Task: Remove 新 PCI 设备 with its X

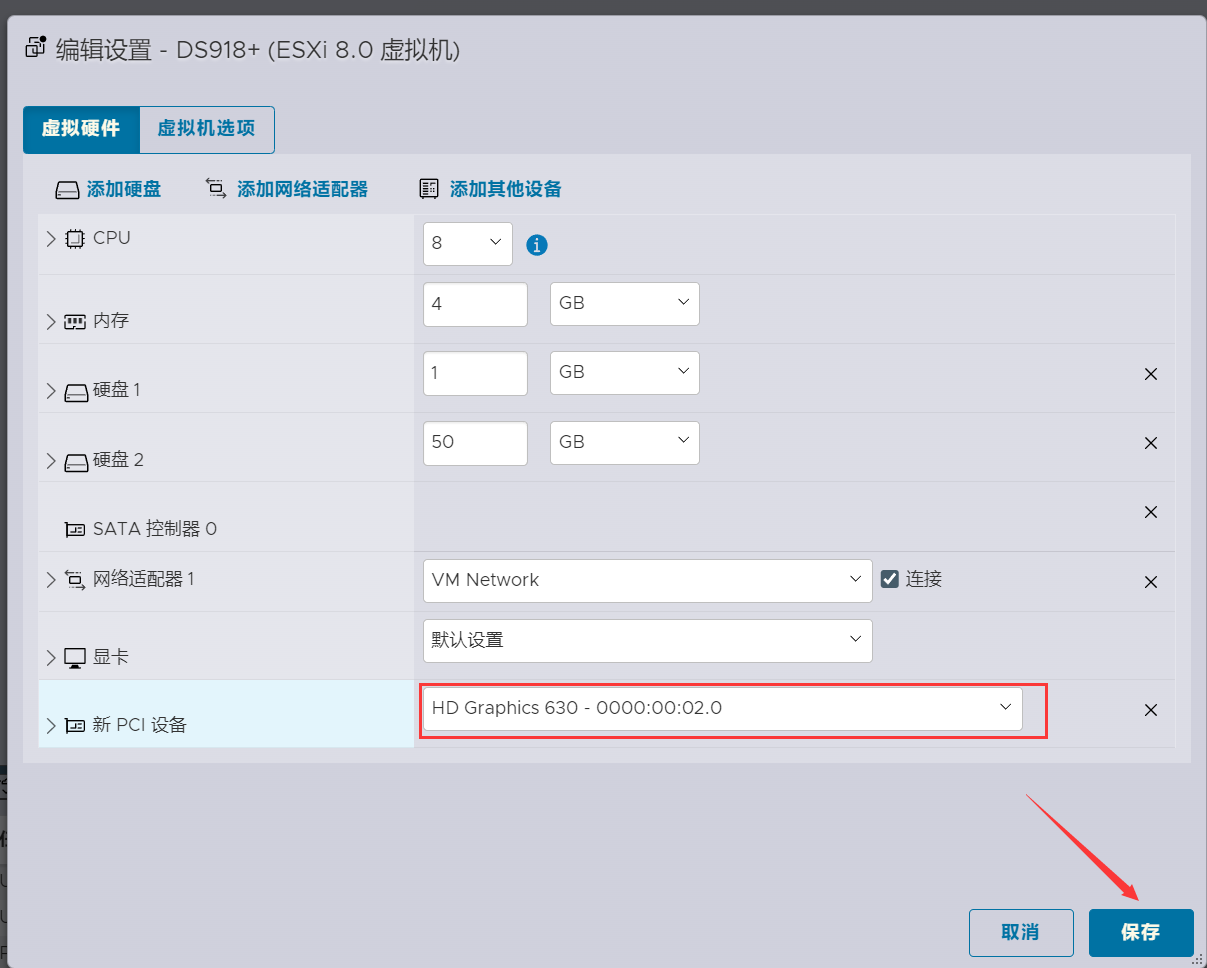Action: click(1151, 710)
